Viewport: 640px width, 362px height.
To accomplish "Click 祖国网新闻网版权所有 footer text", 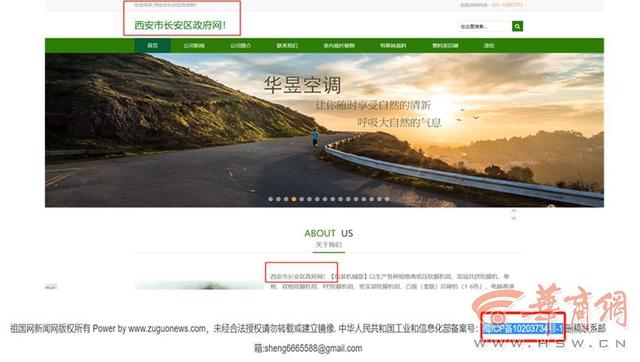I will [x=50, y=329].
